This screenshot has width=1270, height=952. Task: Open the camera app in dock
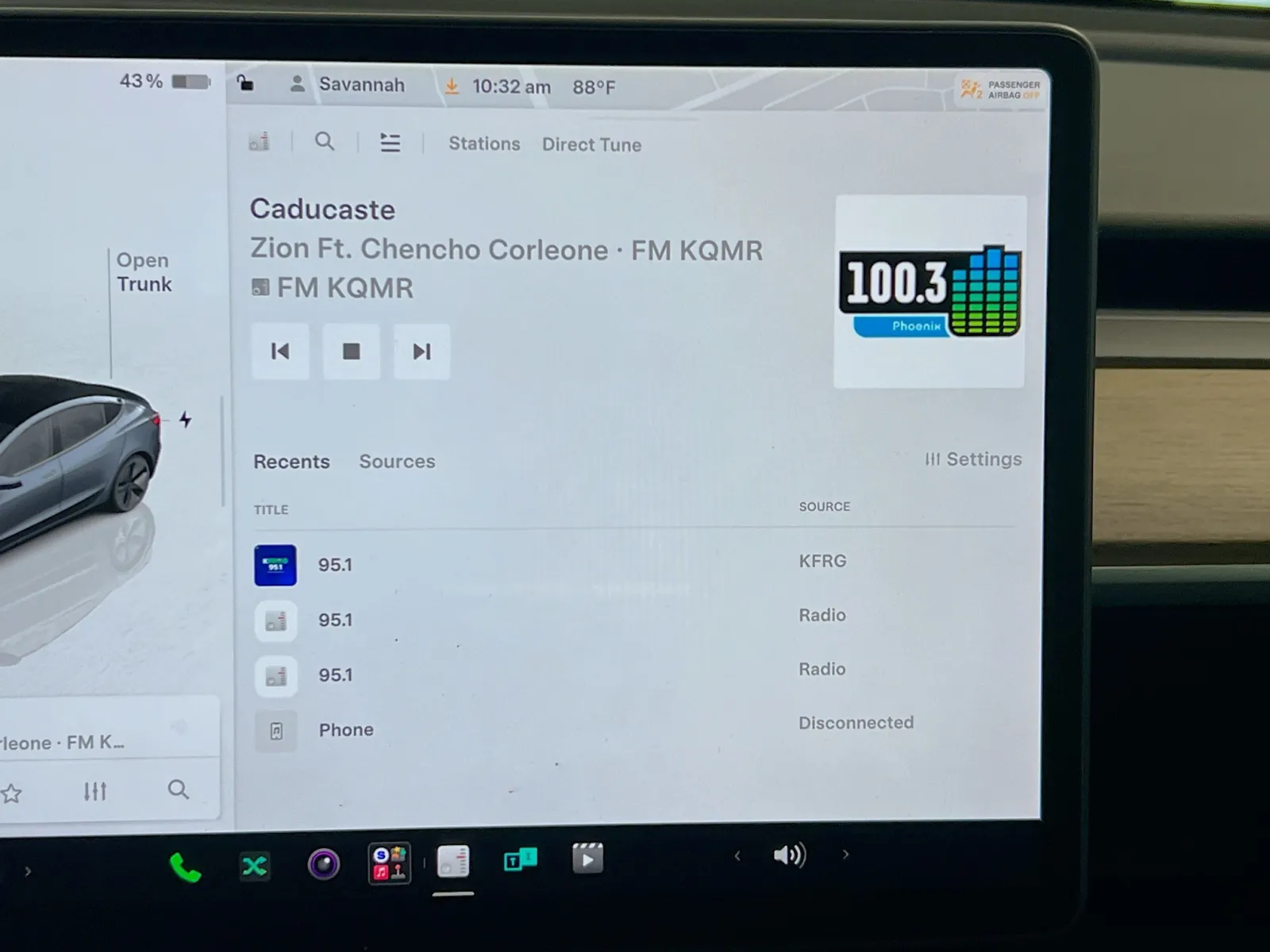[x=323, y=864]
